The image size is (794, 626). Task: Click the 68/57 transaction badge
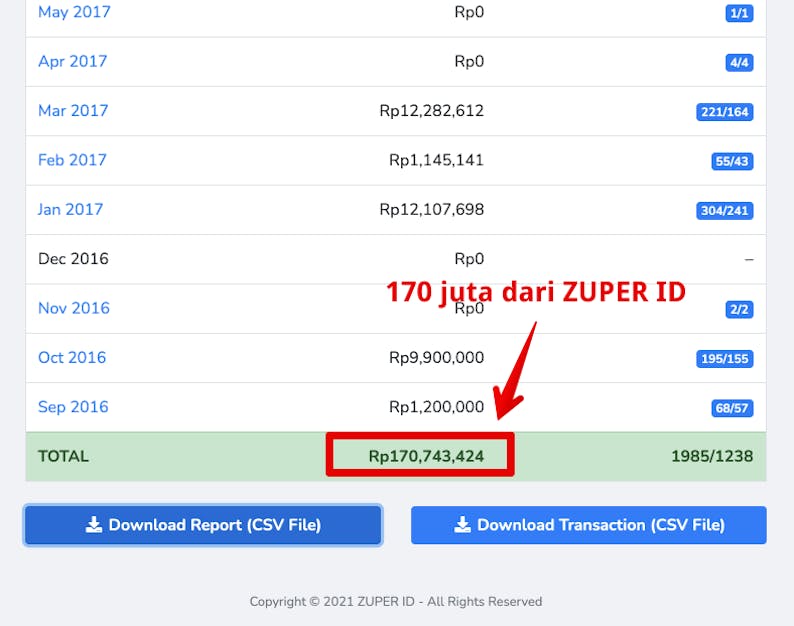(733, 409)
